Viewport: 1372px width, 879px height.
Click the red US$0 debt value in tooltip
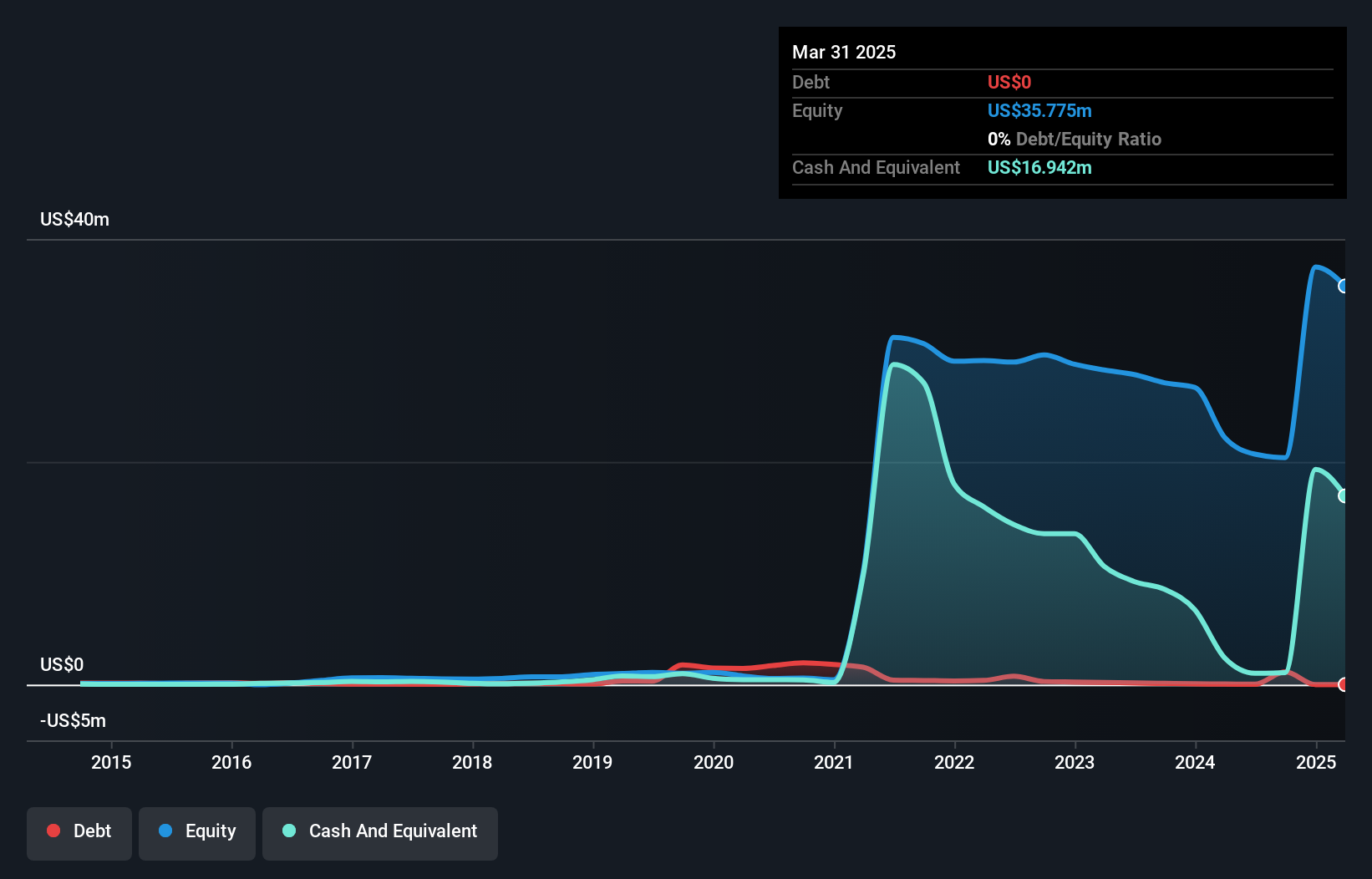tap(1009, 82)
